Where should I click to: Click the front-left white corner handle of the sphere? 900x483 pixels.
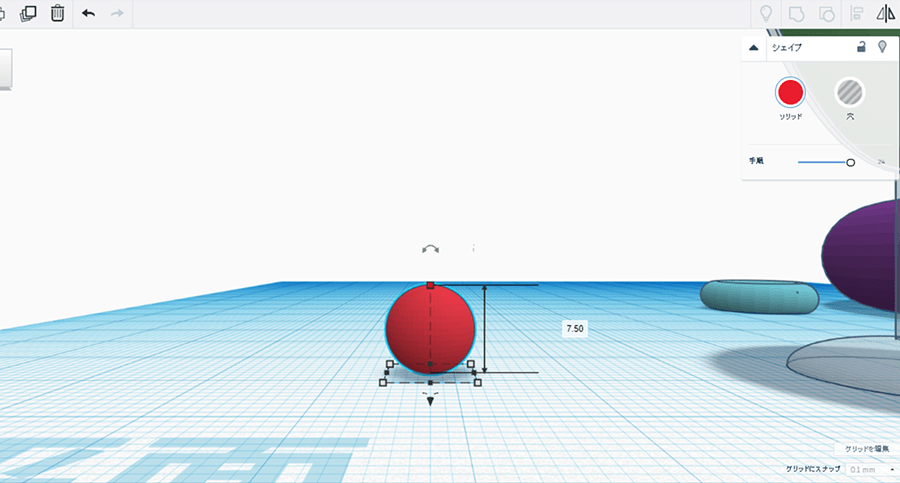tap(383, 382)
